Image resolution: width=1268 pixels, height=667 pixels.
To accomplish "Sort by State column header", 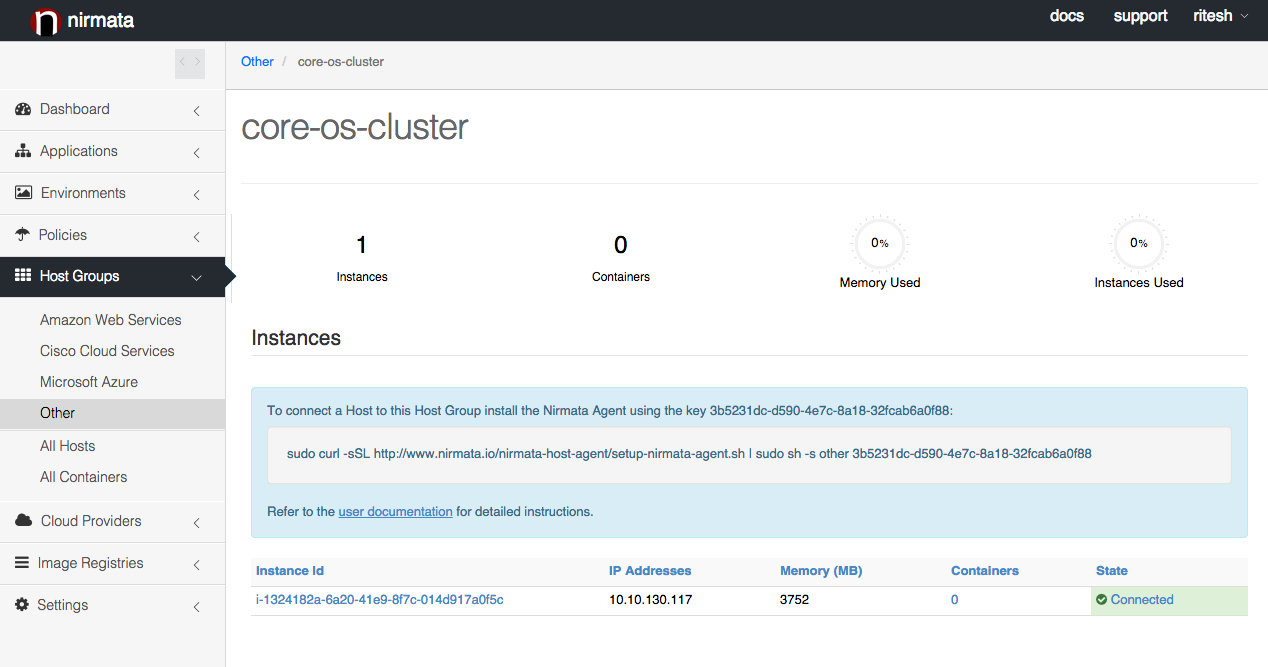I will pos(1112,571).
